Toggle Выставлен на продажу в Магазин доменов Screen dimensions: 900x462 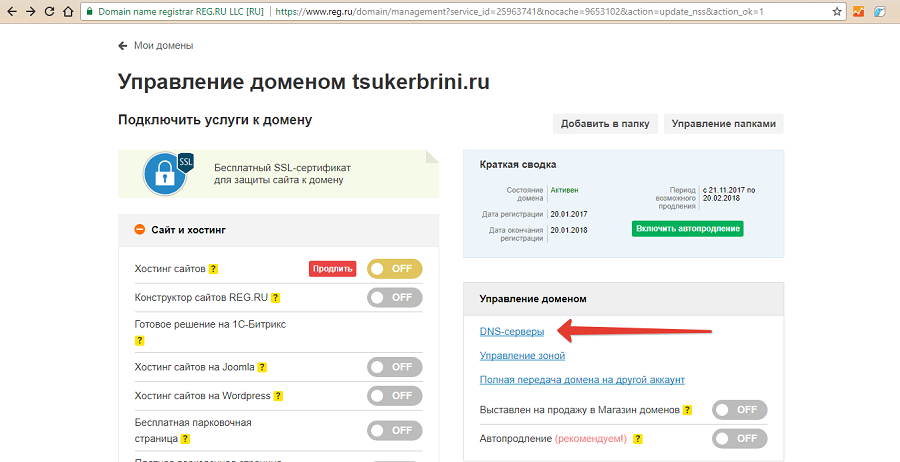click(x=739, y=410)
